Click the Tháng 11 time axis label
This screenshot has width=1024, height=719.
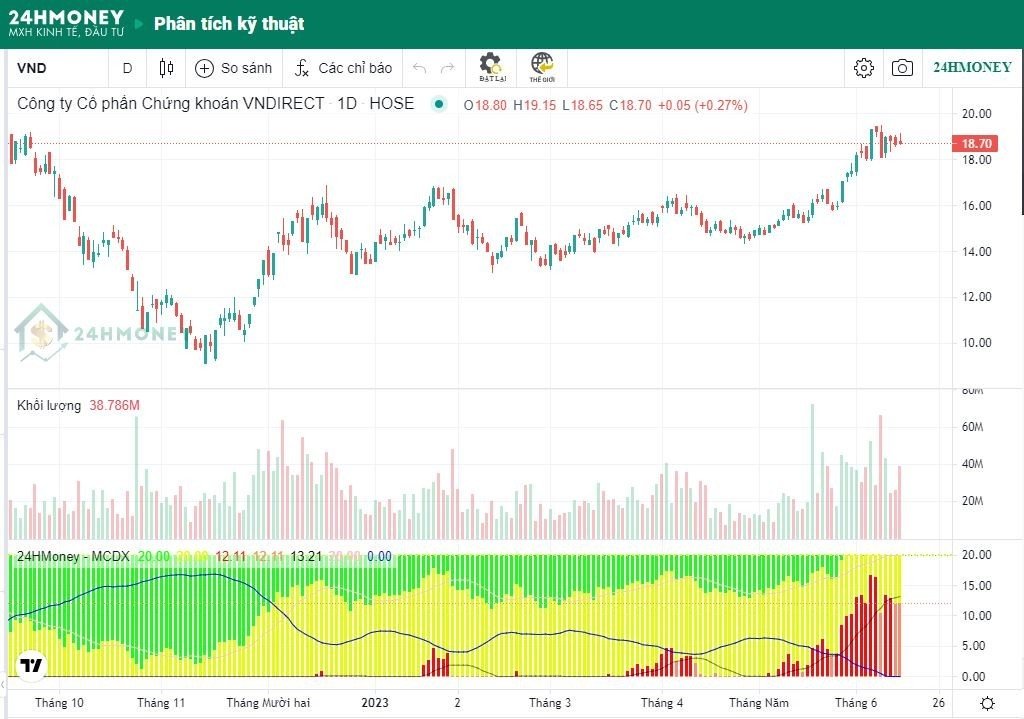[161, 703]
